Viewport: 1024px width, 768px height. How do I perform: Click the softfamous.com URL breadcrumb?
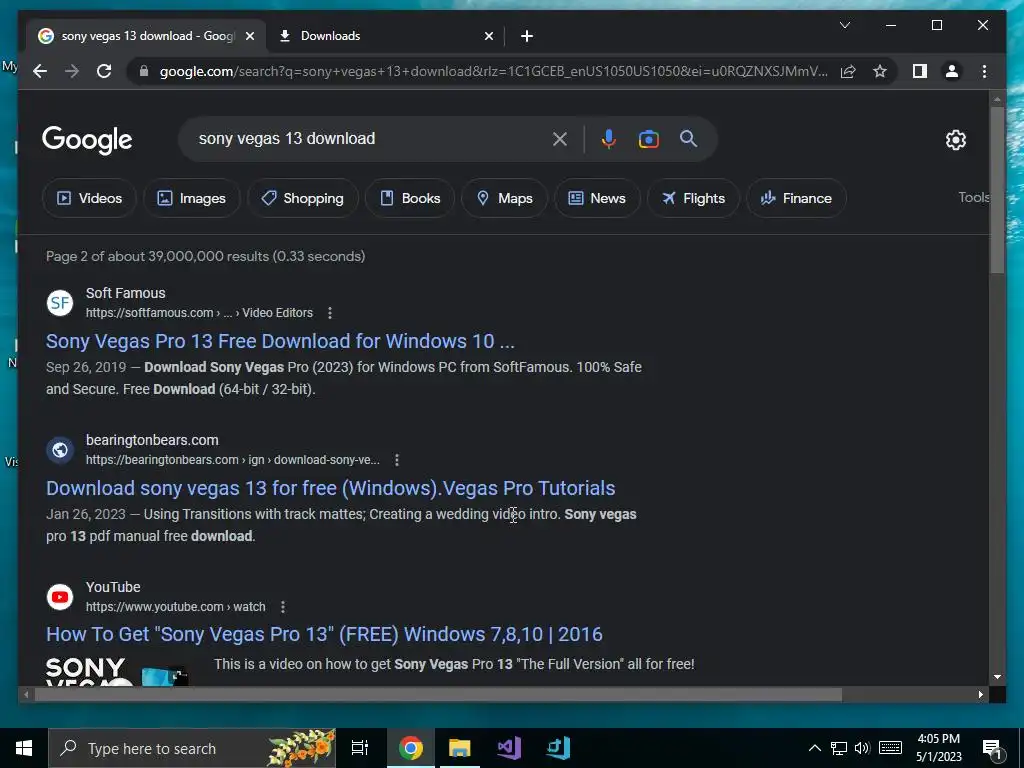coord(199,313)
